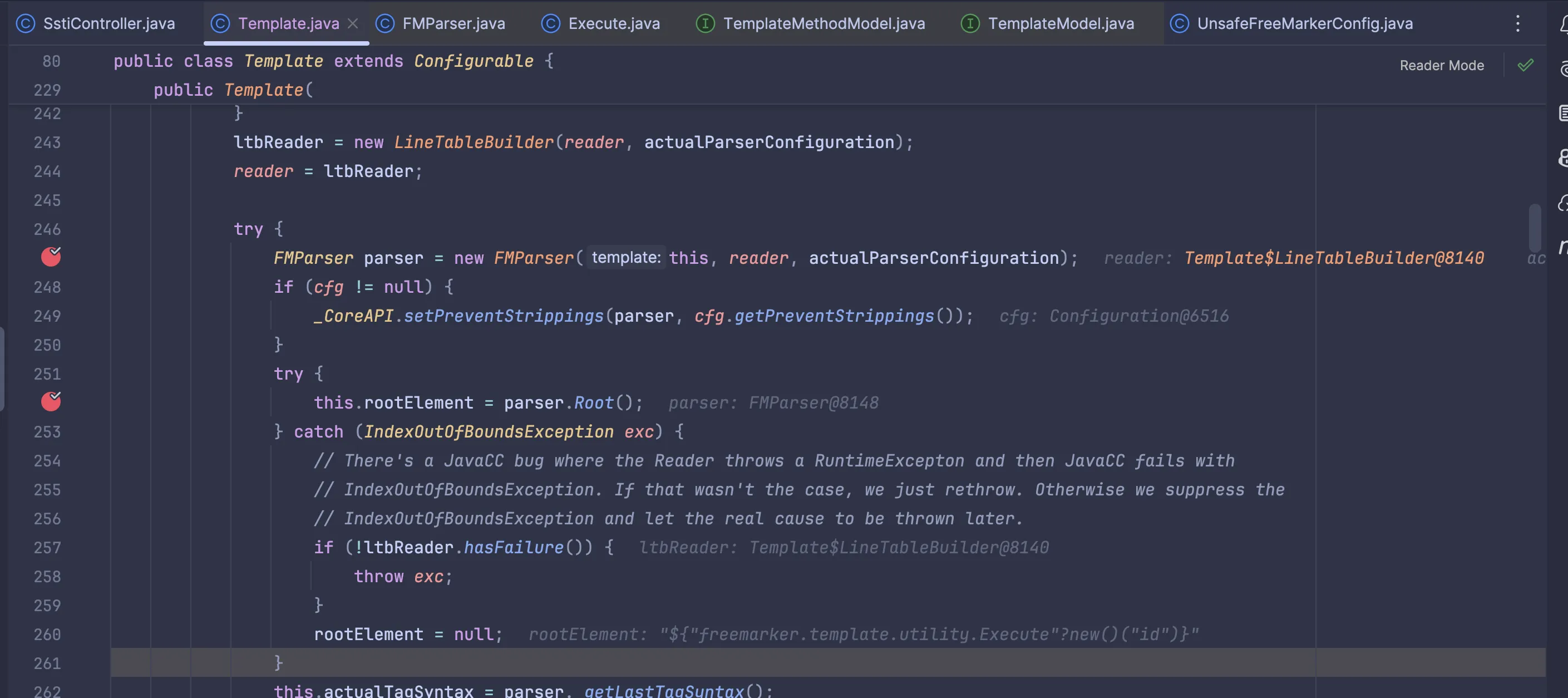Click 'IndexOutOfBoundsException' in the catch clause
1568x698 pixels.
click(x=489, y=432)
